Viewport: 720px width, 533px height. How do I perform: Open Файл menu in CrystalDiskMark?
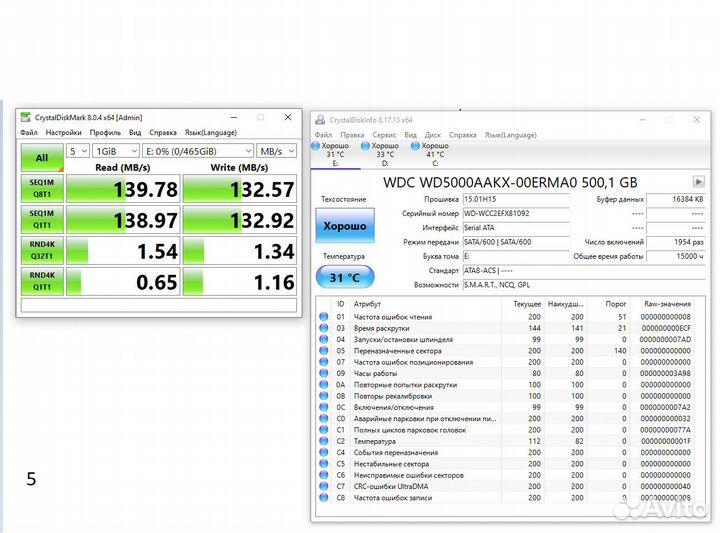29,132
